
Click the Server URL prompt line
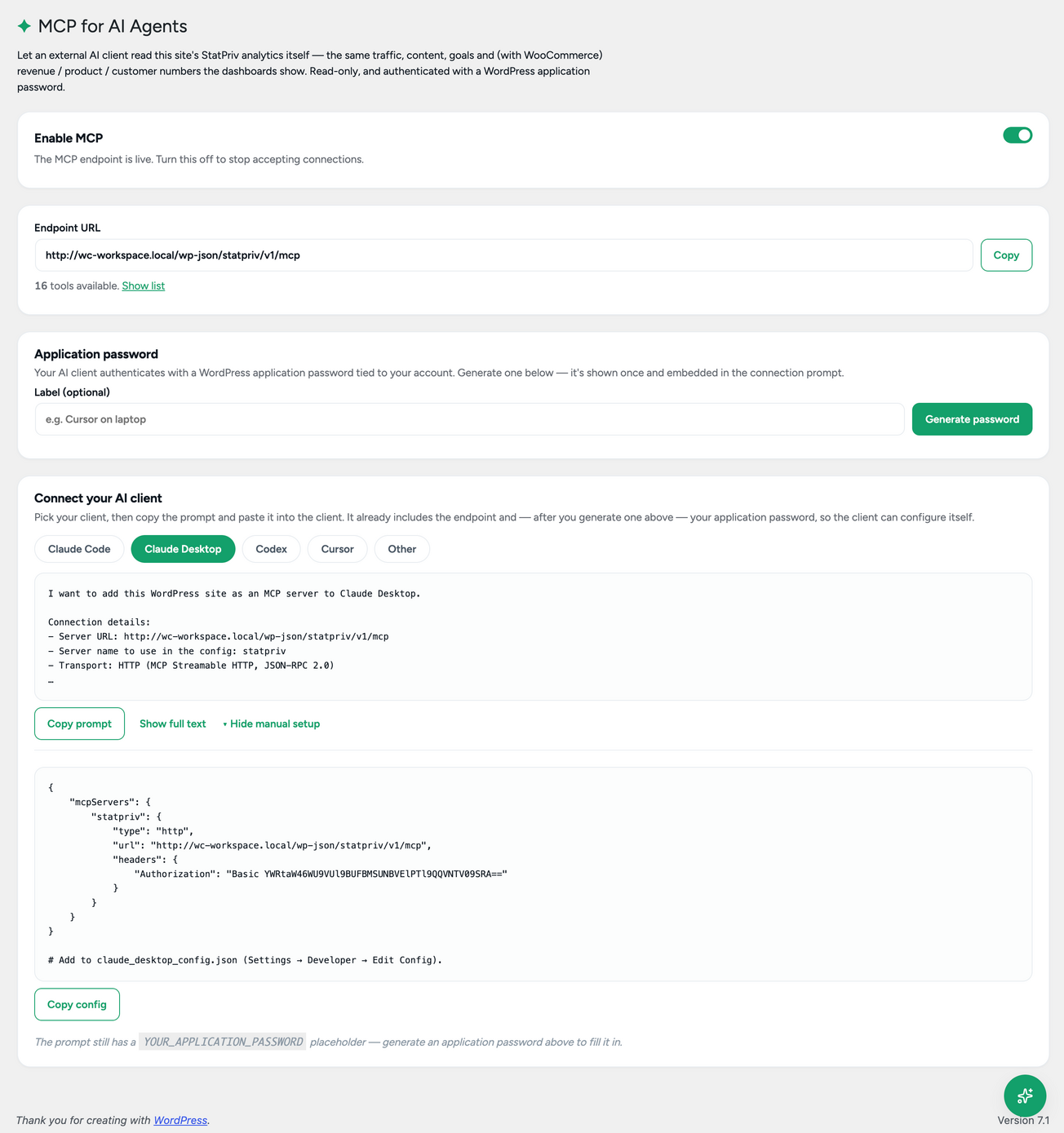219,636
